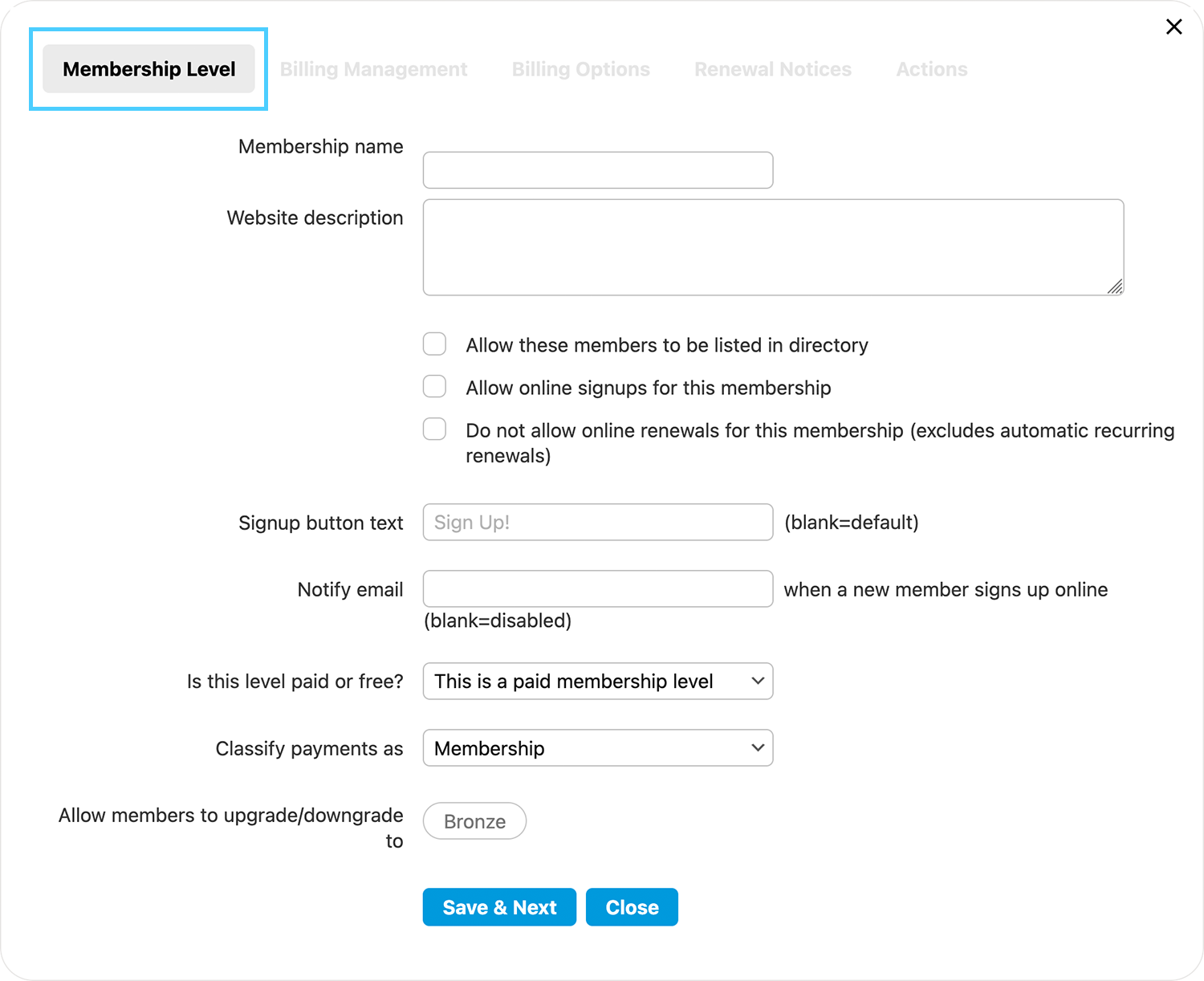Click the Signup button text field
1204x981 pixels.
(597, 523)
